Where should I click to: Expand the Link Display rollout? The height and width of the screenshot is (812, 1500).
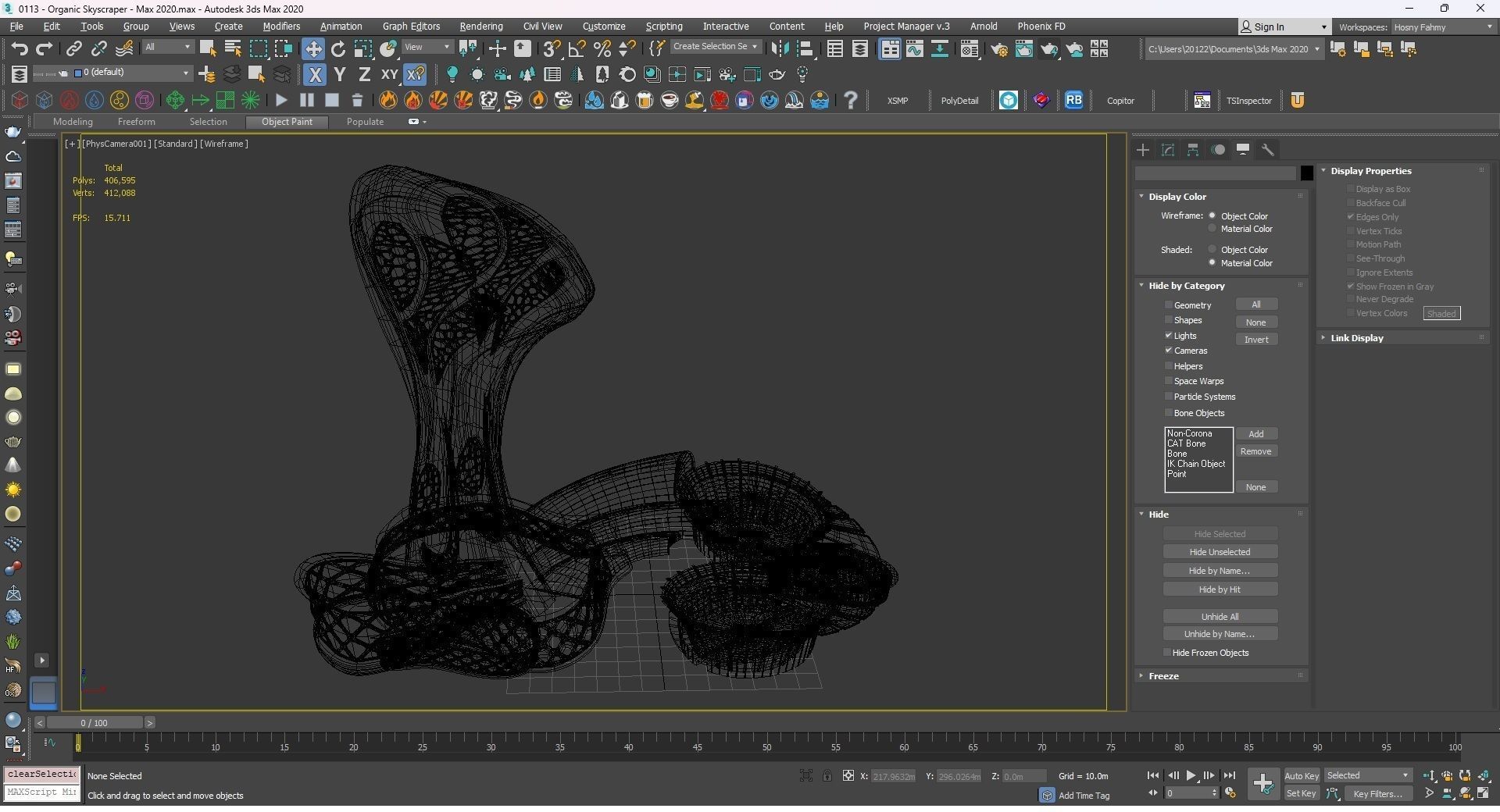1356,338
